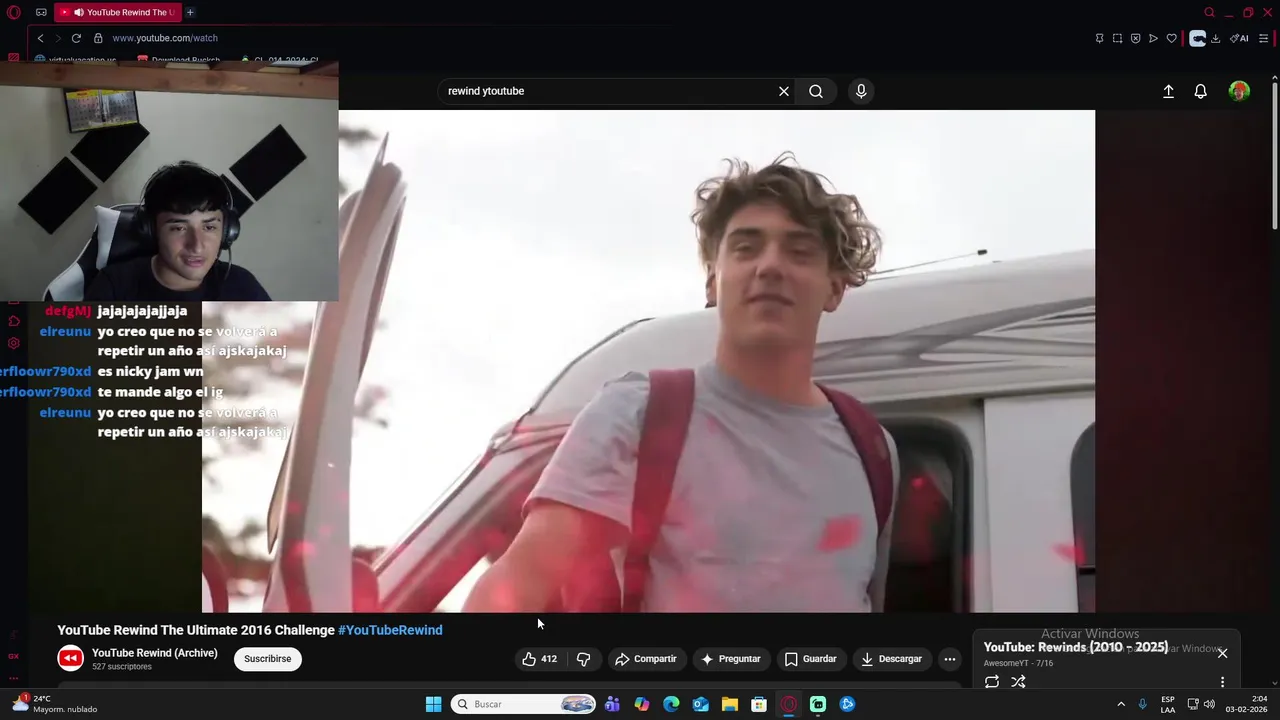Click the YouTube: Rewinds (2010 - 2025) title
This screenshot has width=1280, height=720.
click(1076, 647)
